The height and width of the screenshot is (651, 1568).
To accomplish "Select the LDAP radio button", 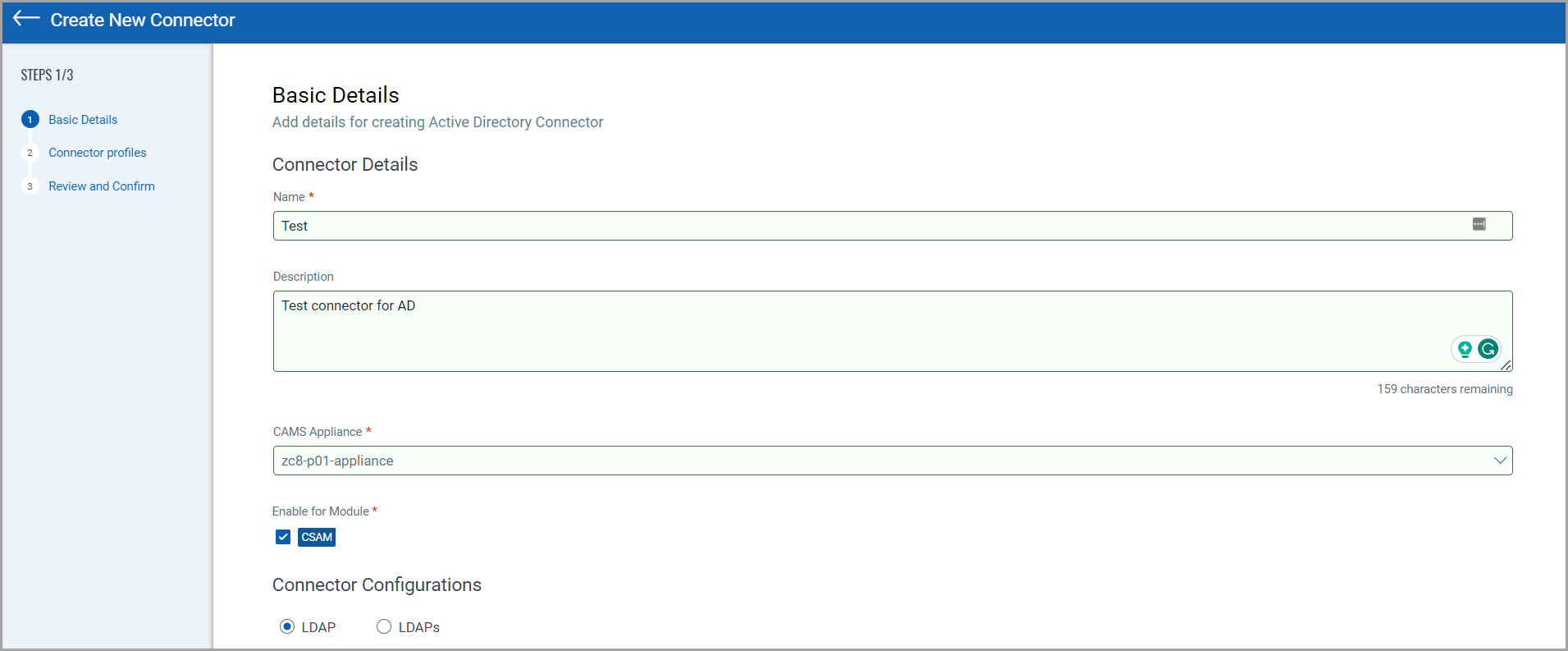I will 287,626.
